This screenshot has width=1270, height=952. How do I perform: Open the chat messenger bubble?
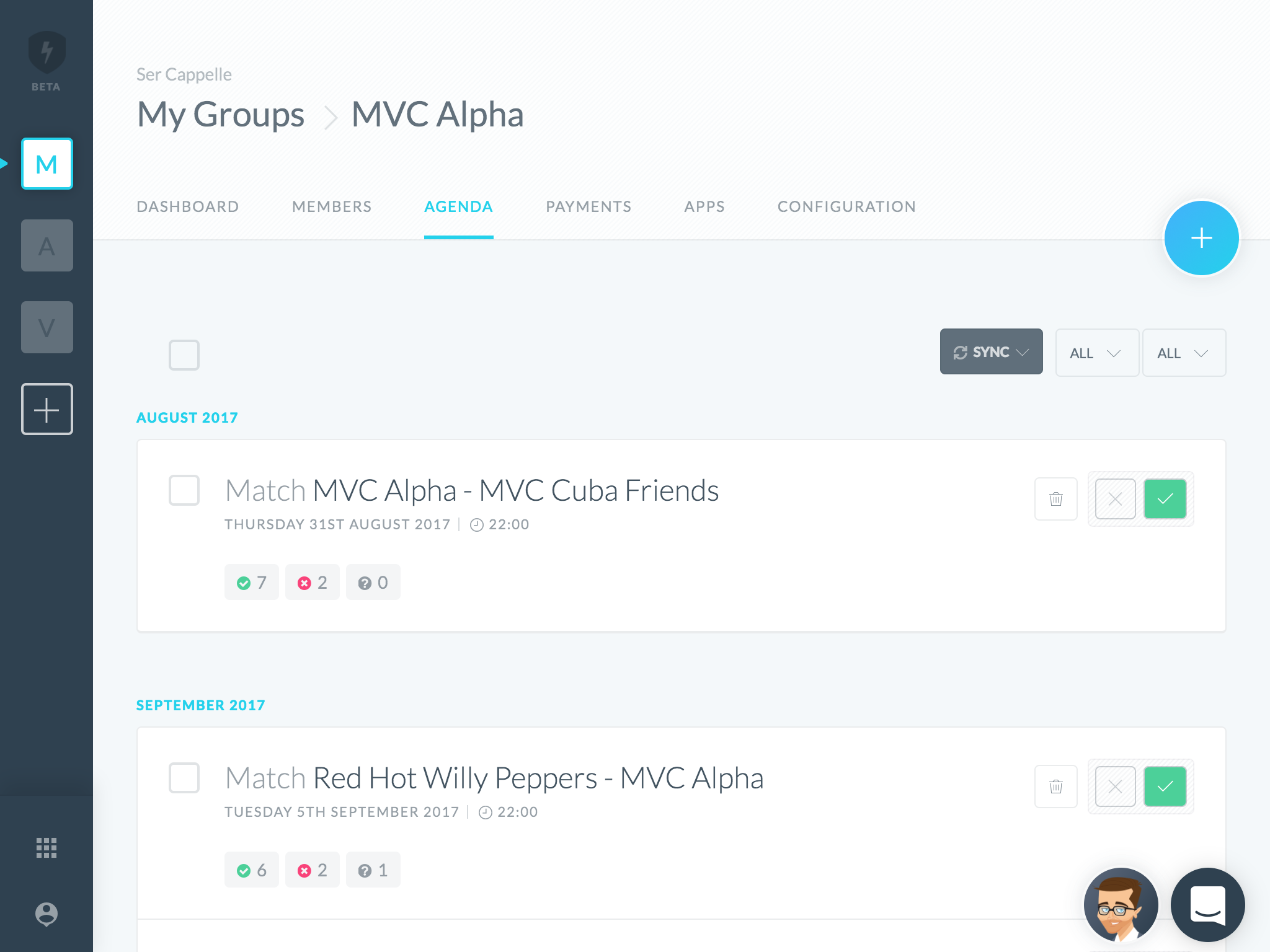1207,904
